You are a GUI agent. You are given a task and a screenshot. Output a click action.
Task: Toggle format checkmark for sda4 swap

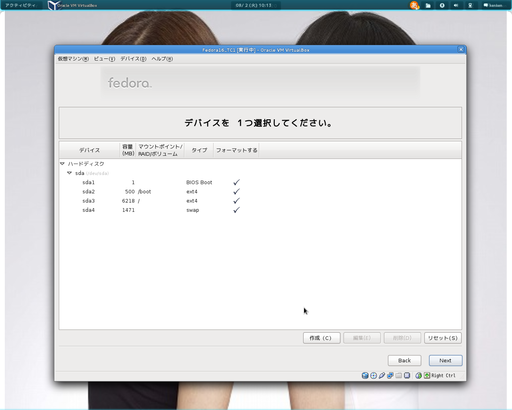[236, 210]
